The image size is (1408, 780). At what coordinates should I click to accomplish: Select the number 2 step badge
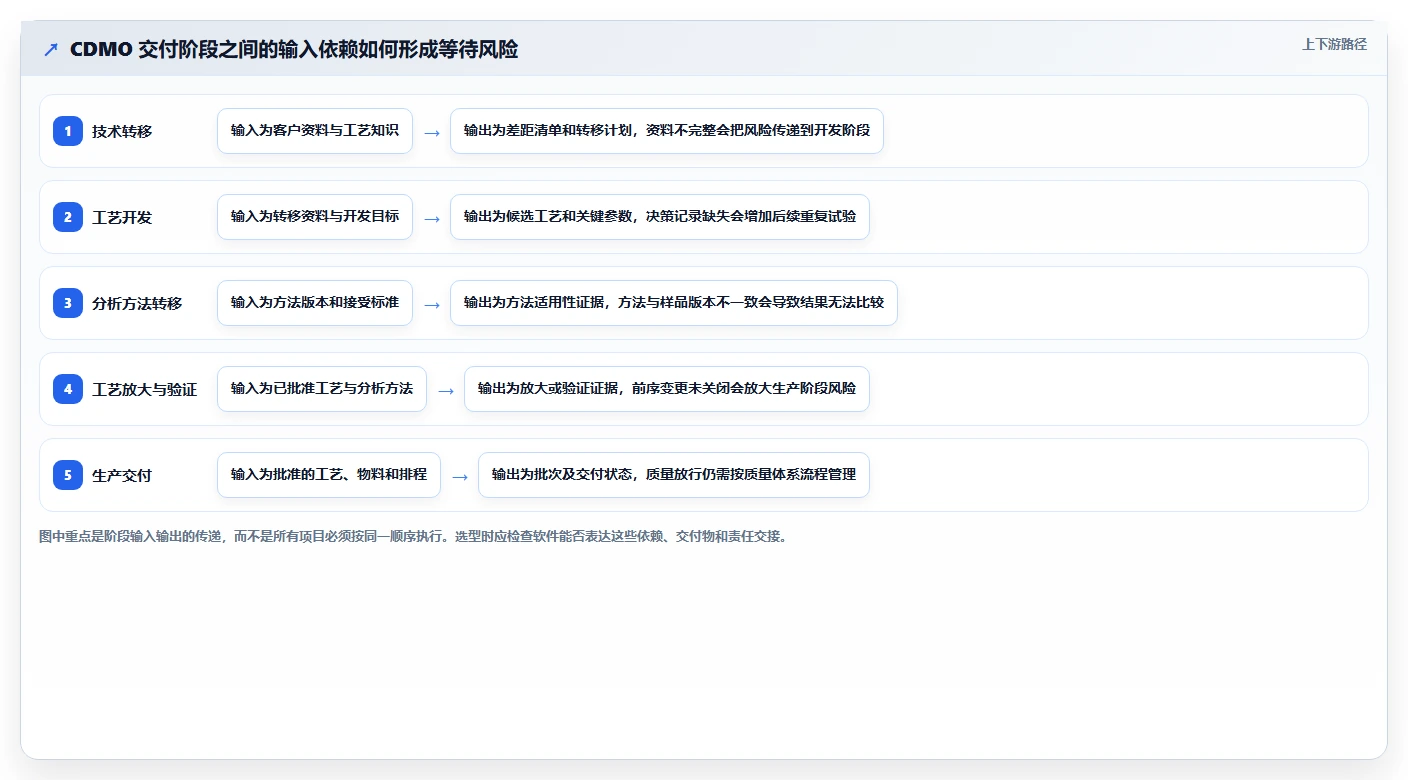pyautogui.click(x=68, y=216)
